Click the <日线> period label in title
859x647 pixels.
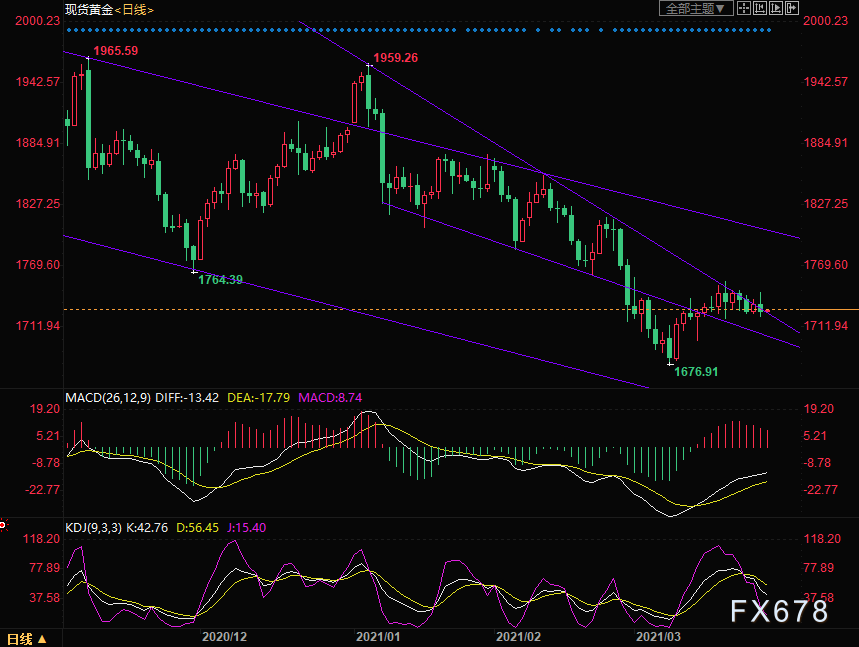click(134, 10)
